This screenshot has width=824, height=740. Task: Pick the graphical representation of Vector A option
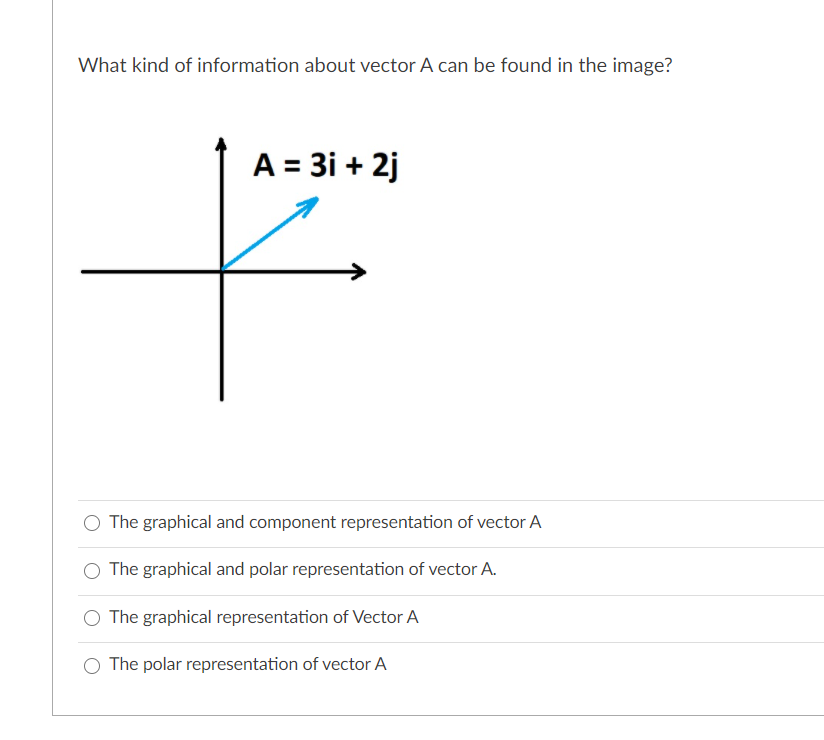(x=91, y=617)
